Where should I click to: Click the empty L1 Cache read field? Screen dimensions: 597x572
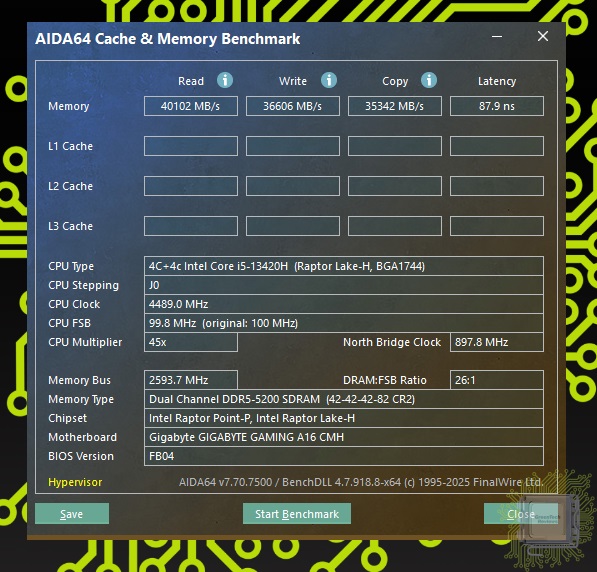coord(191,146)
